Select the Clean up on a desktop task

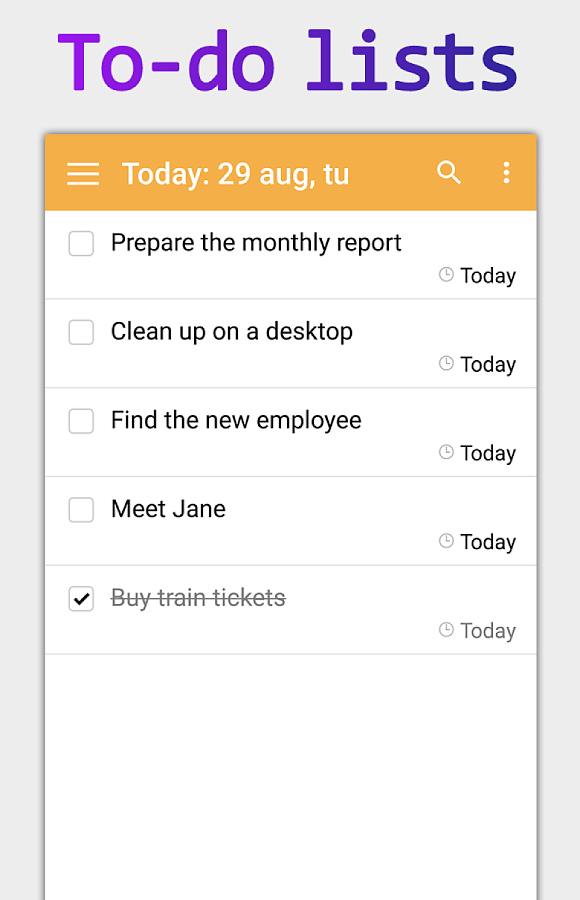[x=232, y=332]
